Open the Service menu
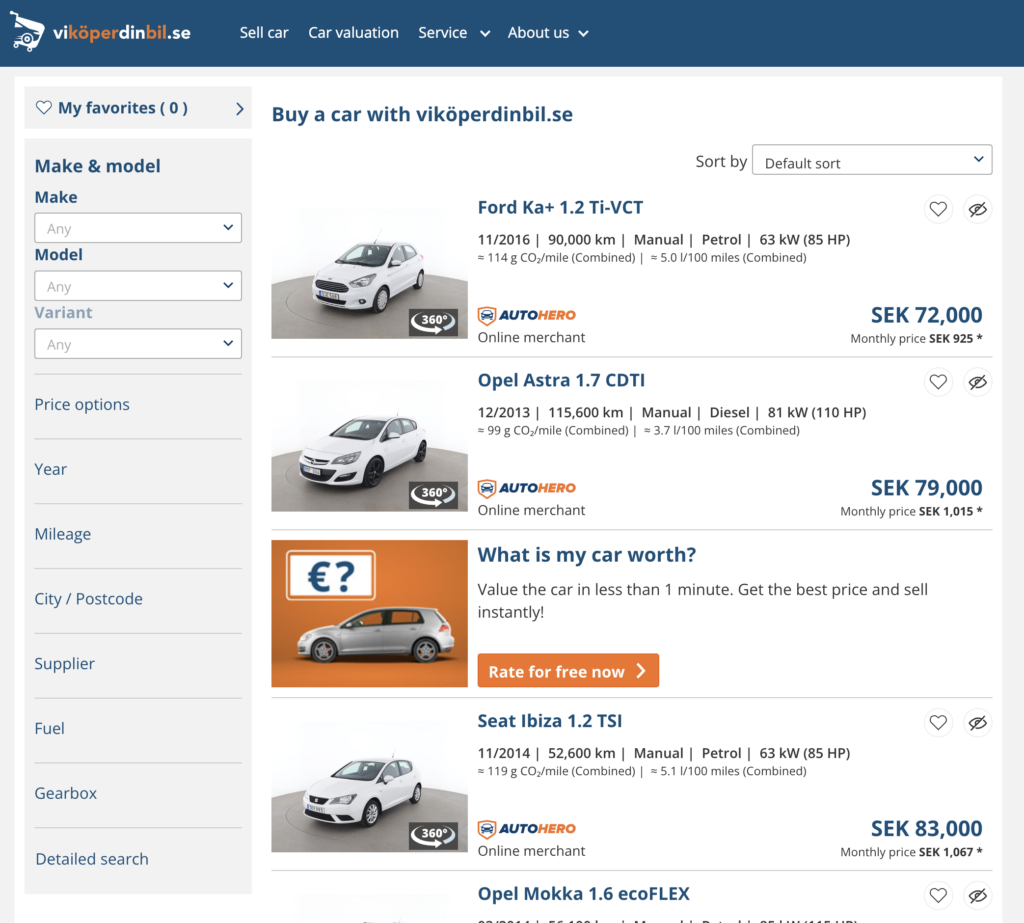1024x923 pixels. 454,33
